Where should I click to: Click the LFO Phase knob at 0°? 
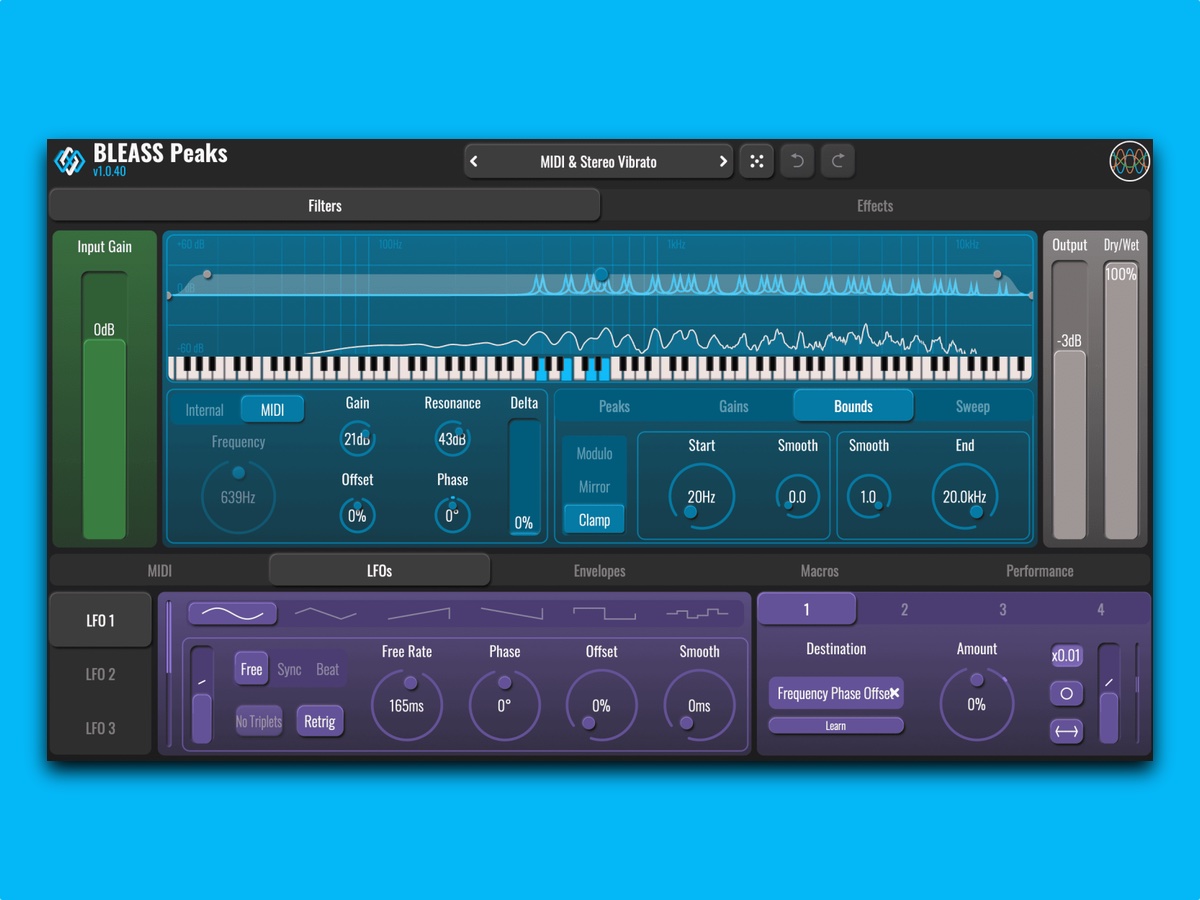click(x=504, y=705)
